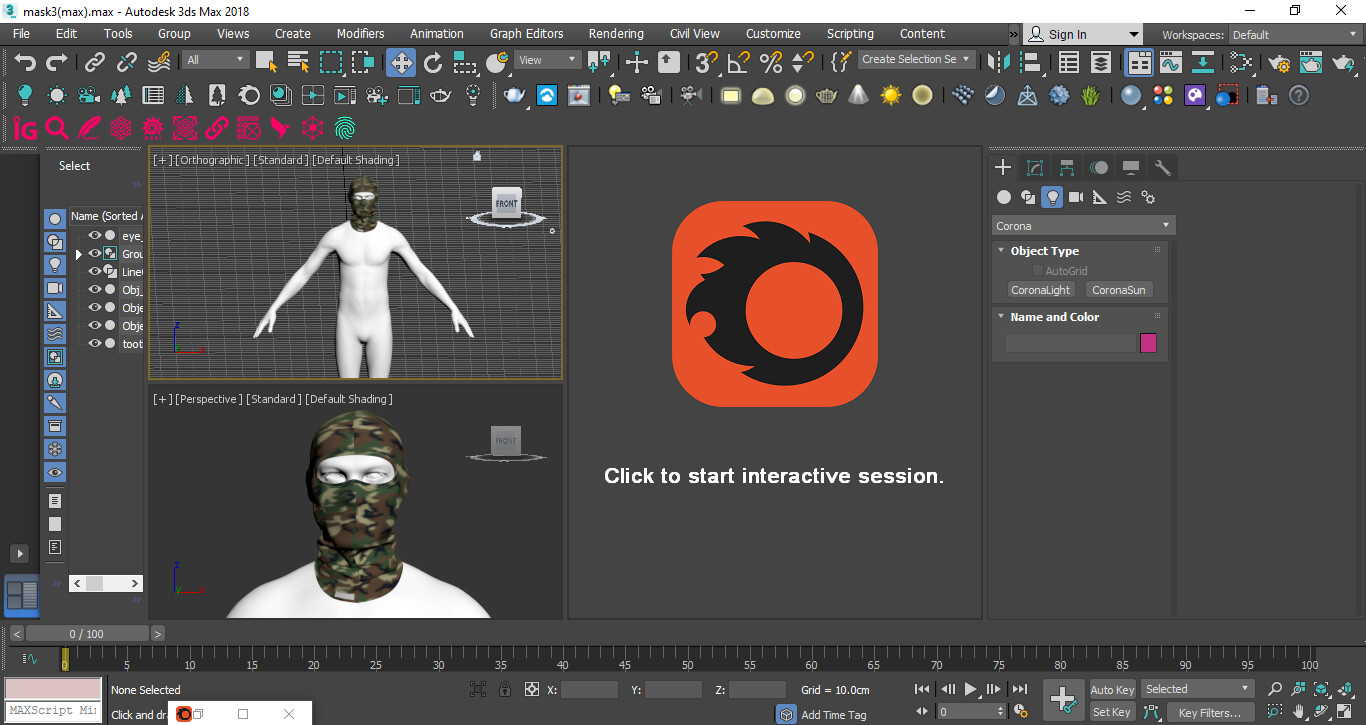This screenshot has width=1366, height=725.
Task: Open the Rendering menu
Action: pos(616,33)
